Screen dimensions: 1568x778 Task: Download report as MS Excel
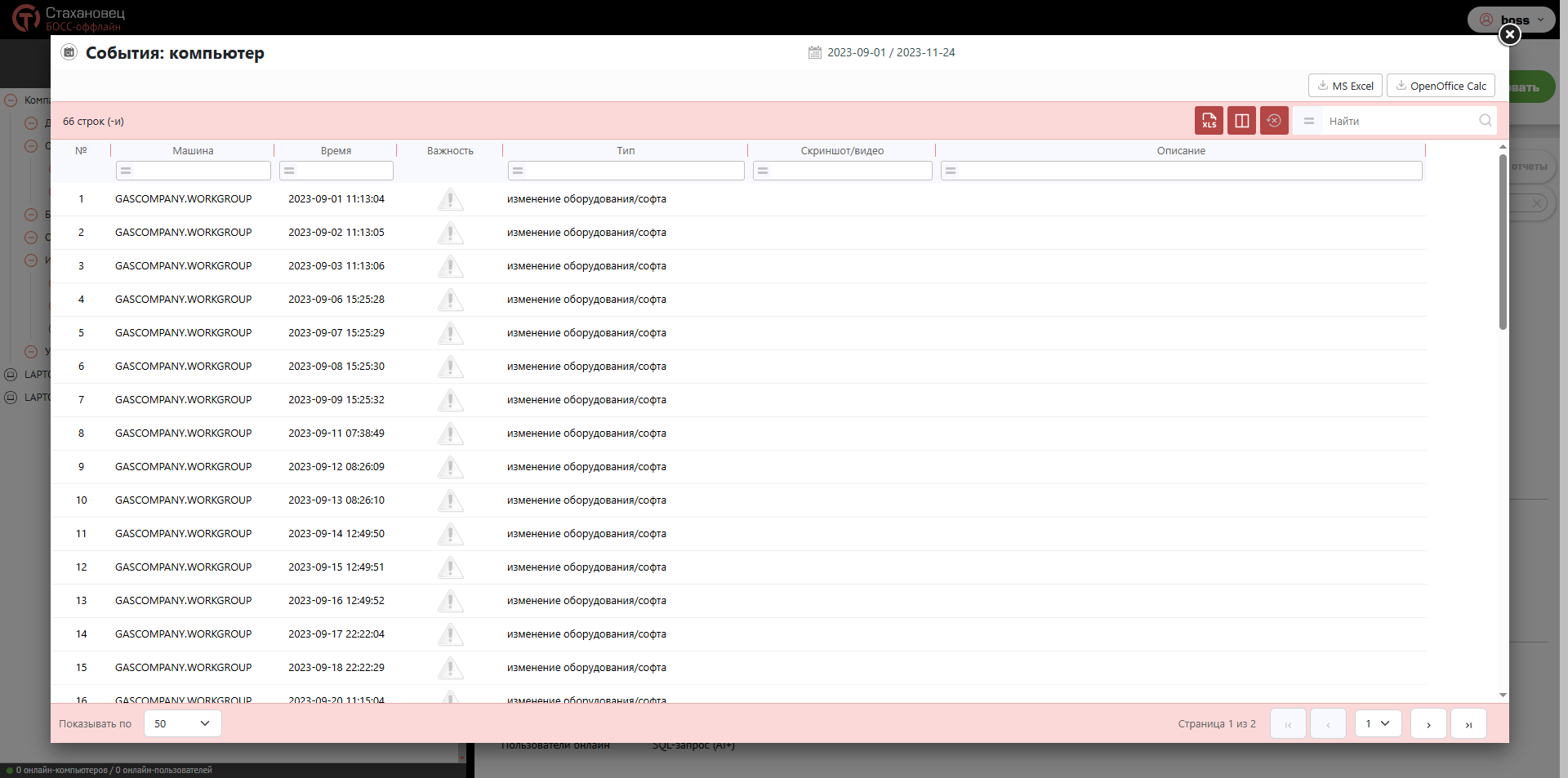coord(1345,86)
